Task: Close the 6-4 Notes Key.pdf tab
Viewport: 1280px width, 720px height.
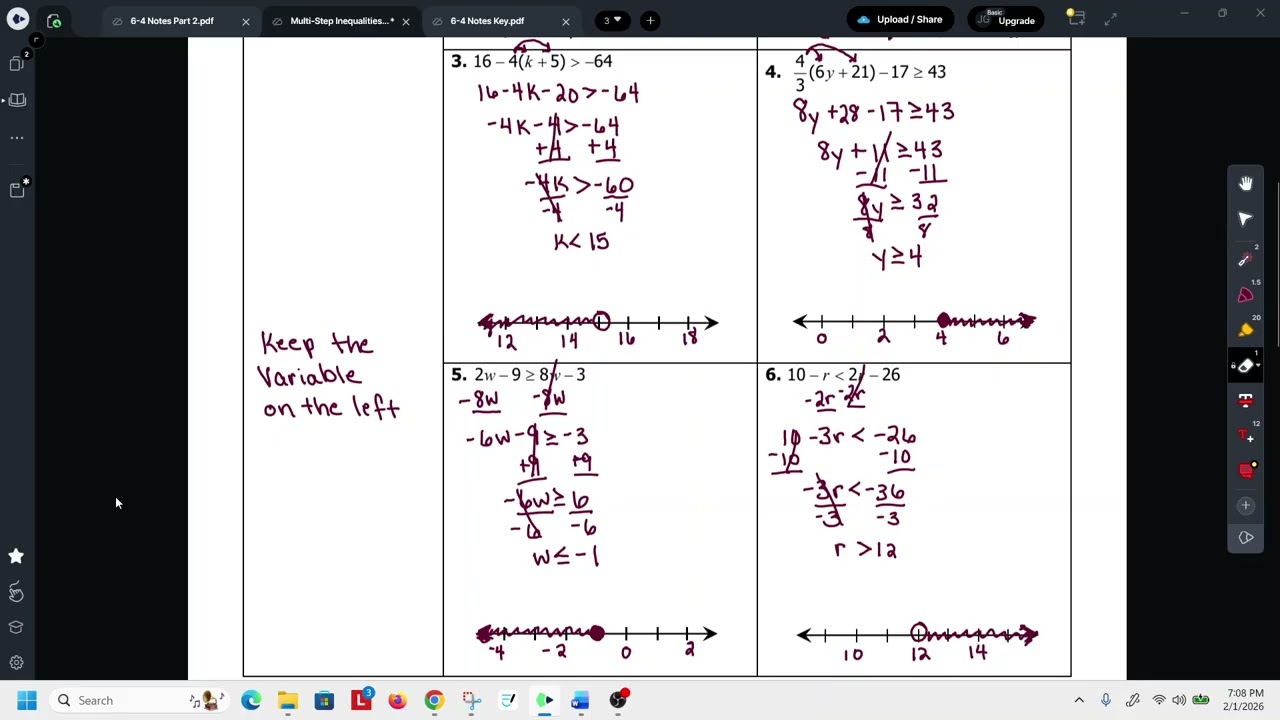Action: (x=566, y=21)
